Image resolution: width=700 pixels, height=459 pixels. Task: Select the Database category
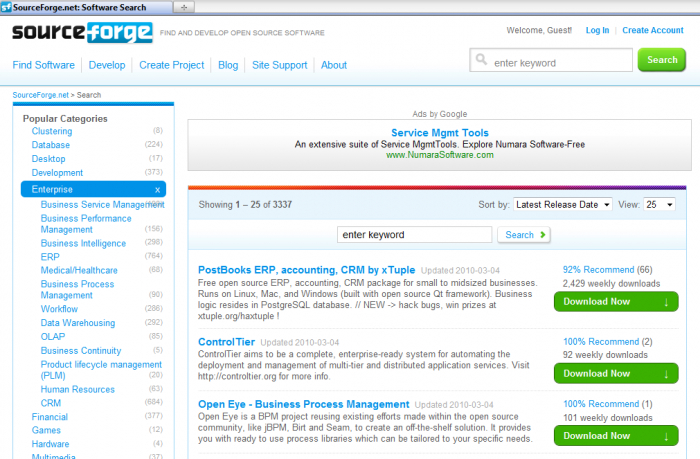coord(50,145)
